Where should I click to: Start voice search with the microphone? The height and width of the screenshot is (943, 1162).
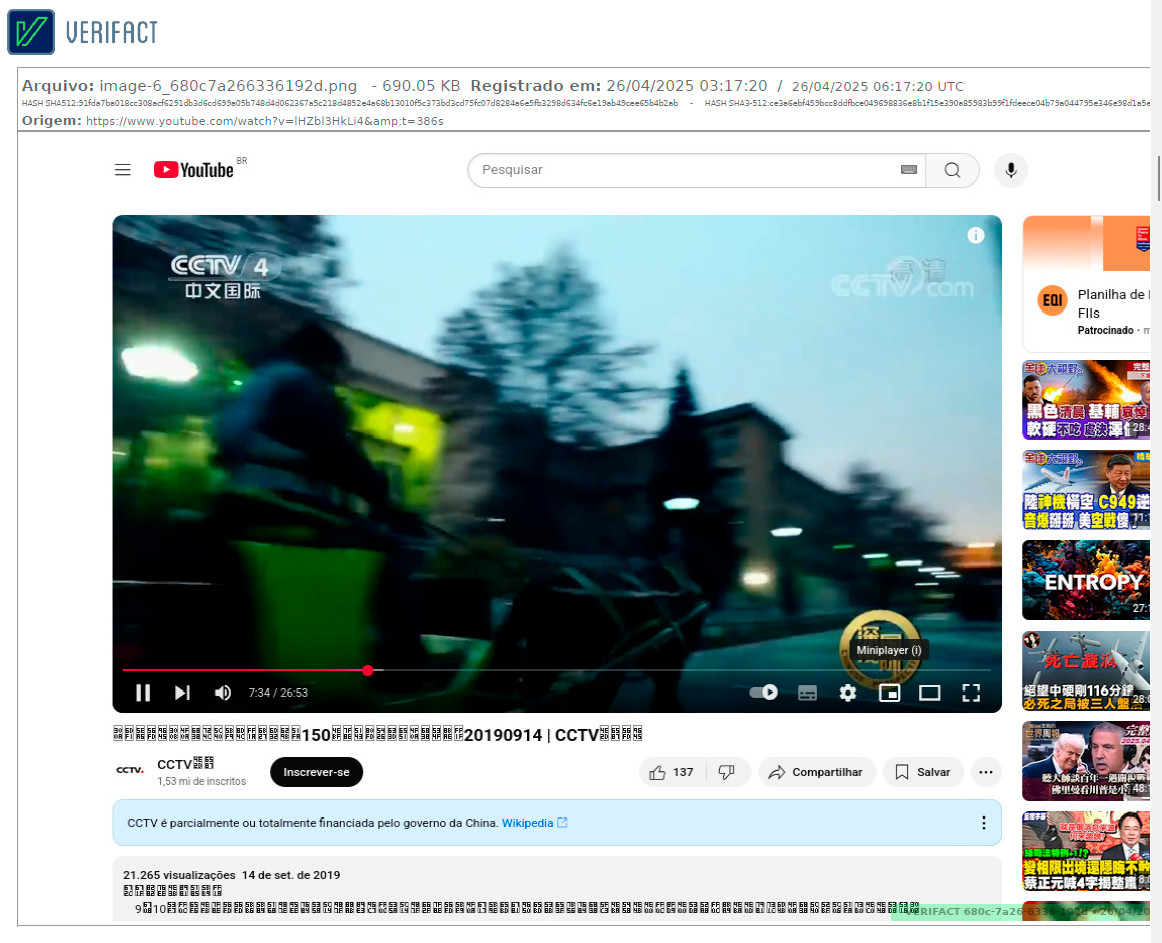tap(1011, 171)
